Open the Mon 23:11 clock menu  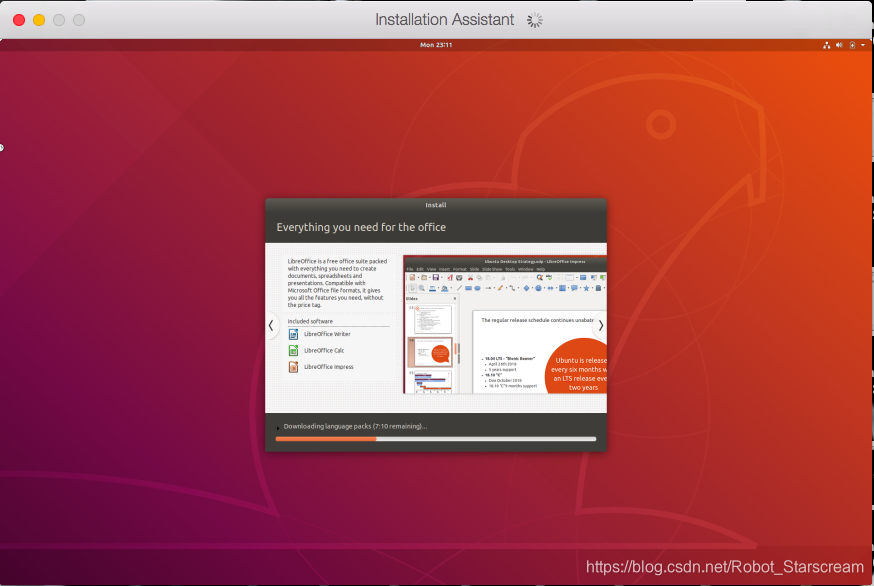pos(436,45)
